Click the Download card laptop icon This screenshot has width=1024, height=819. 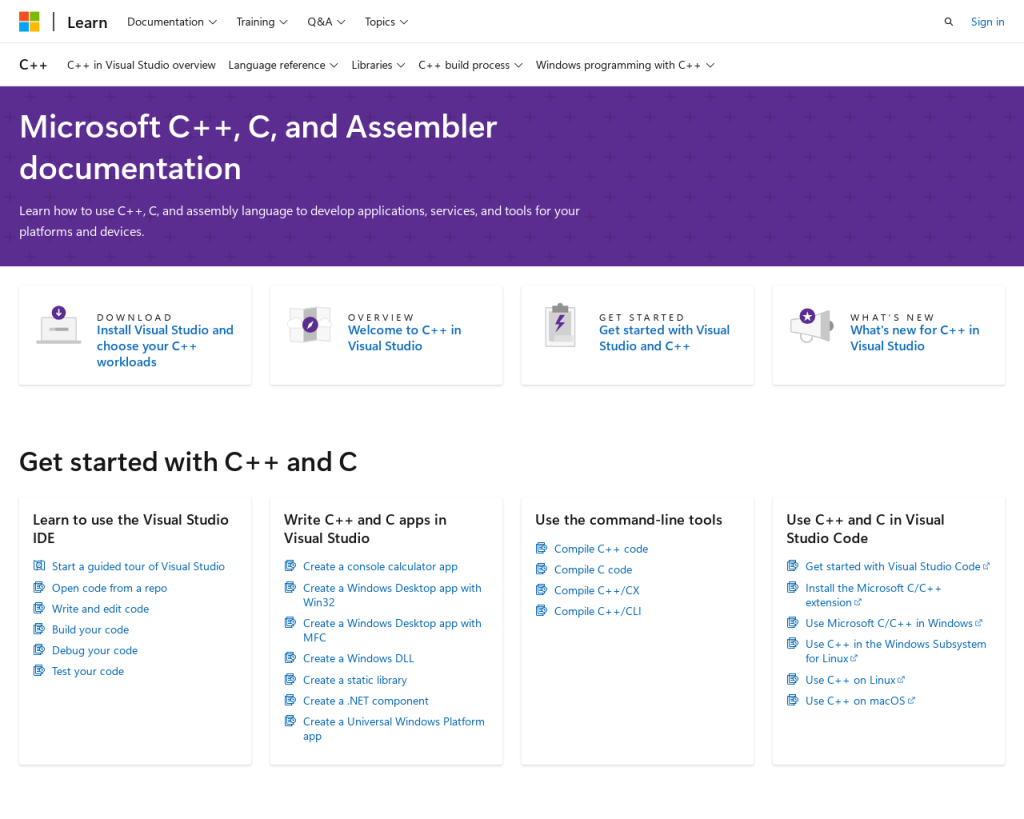click(x=59, y=325)
